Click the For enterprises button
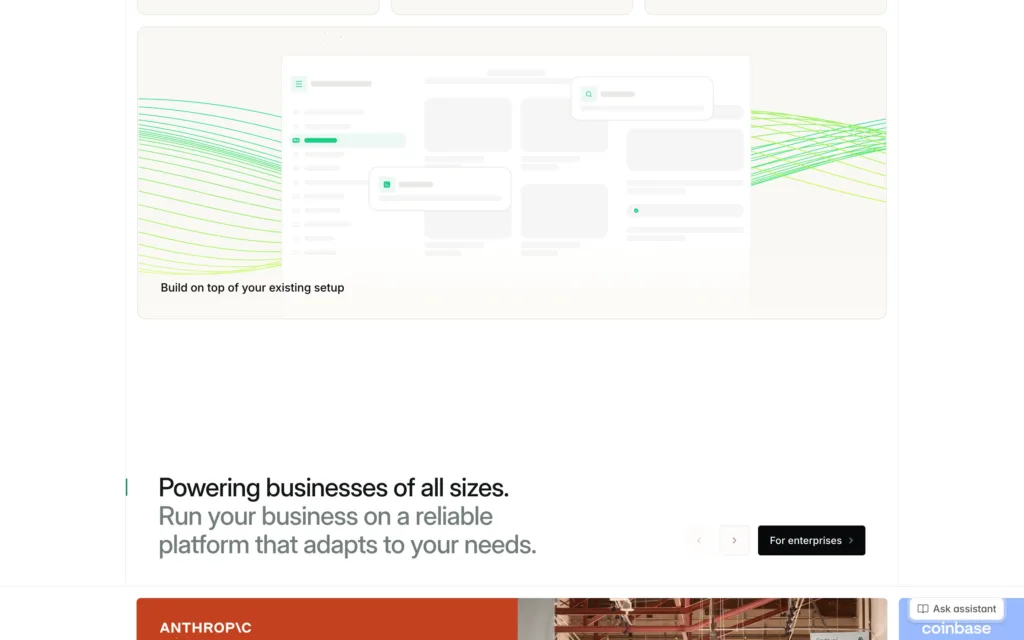The image size is (1024, 640). [x=811, y=540]
